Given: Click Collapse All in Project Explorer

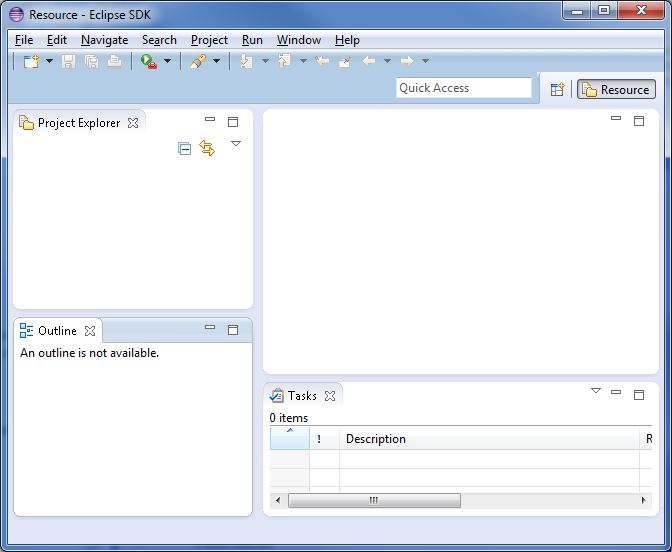Looking at the screenshot, I should point(184,149).
